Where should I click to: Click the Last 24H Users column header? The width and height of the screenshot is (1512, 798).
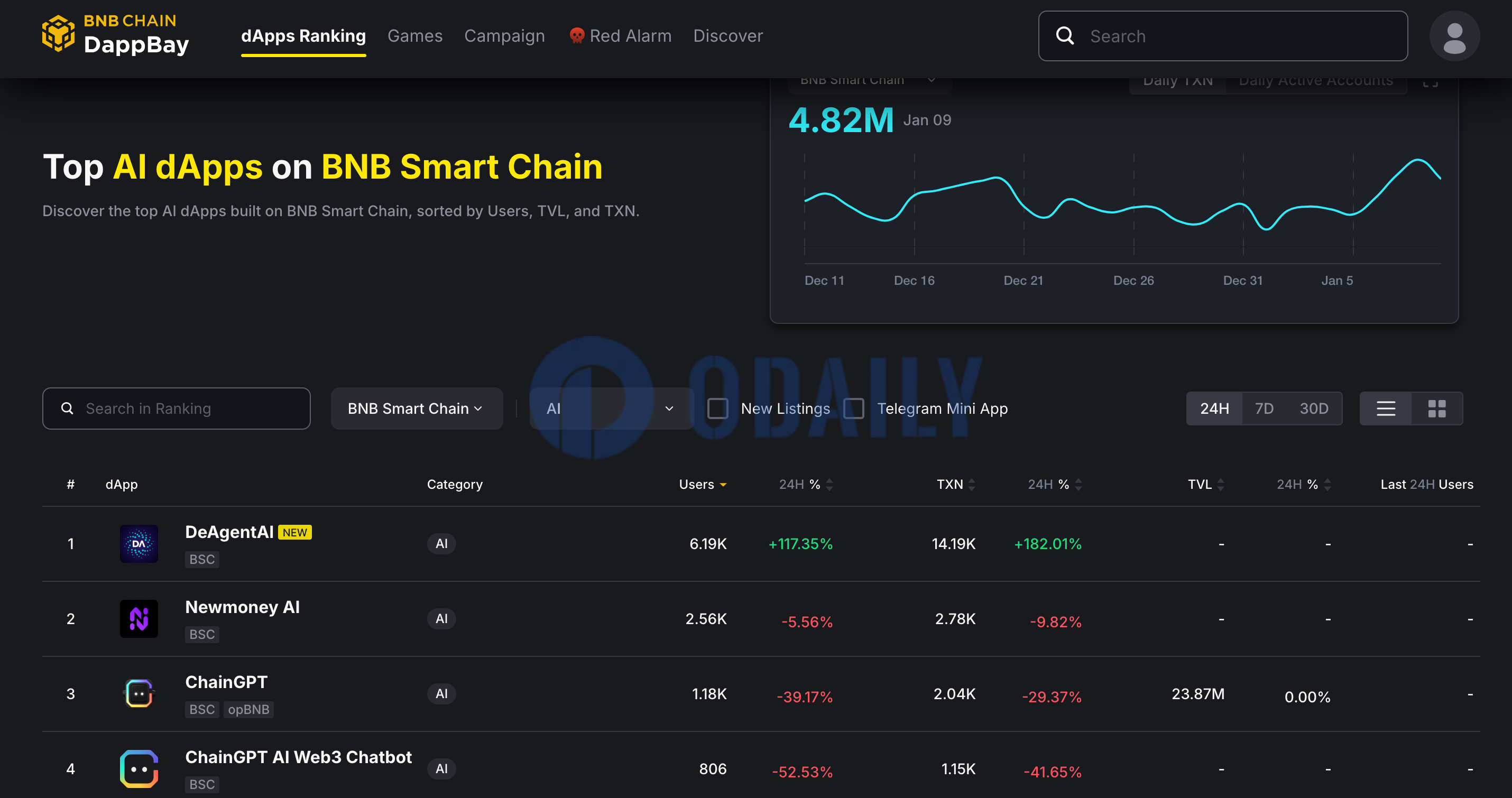(1427, 485)
